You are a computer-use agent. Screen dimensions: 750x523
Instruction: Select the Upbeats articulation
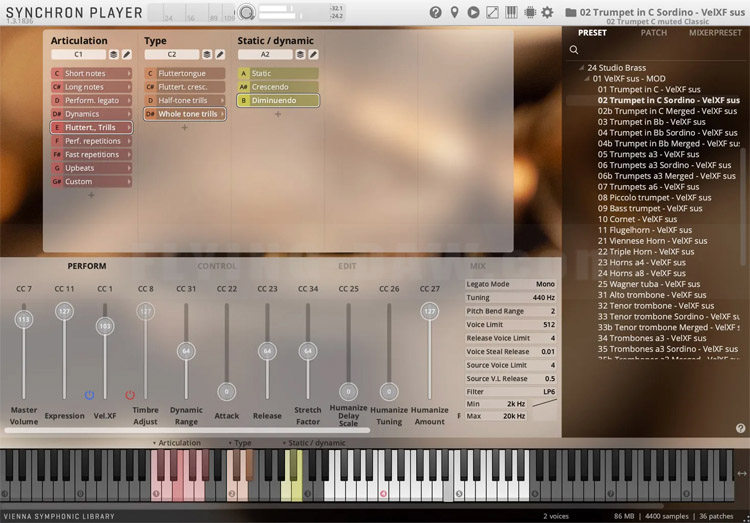[x=91, y=168]
